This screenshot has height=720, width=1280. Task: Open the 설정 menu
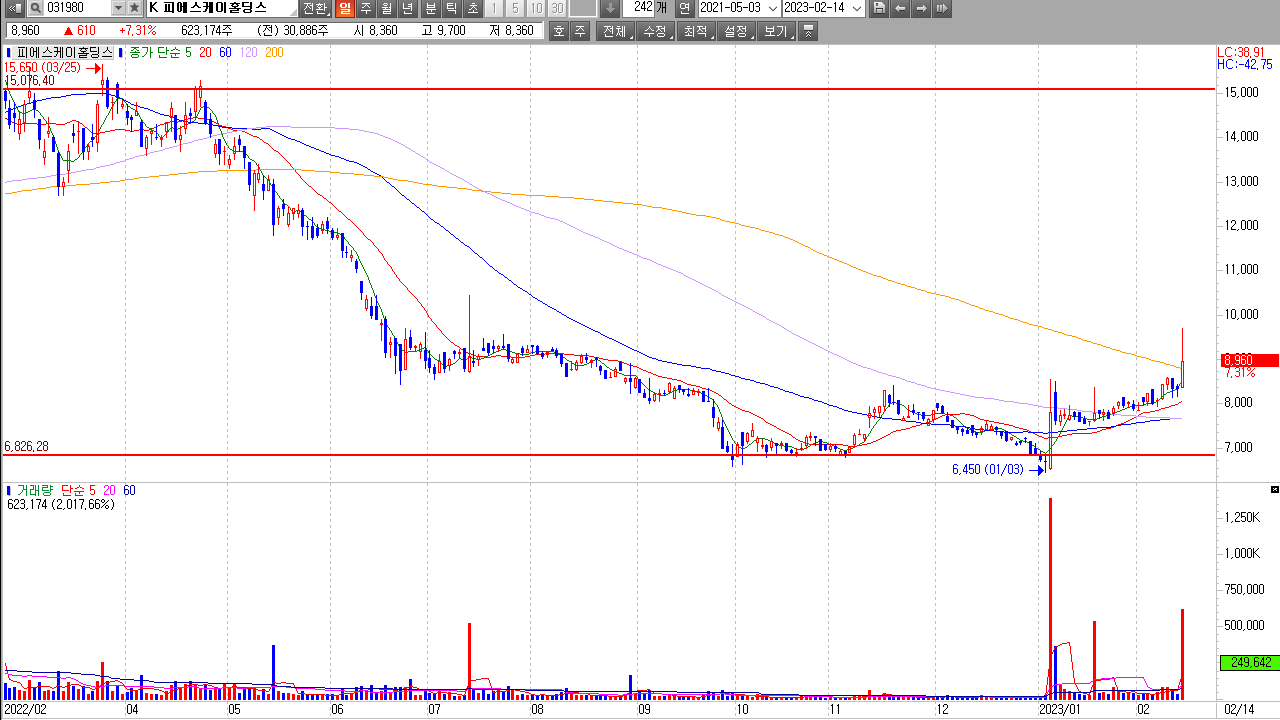(x=736, y=31)
